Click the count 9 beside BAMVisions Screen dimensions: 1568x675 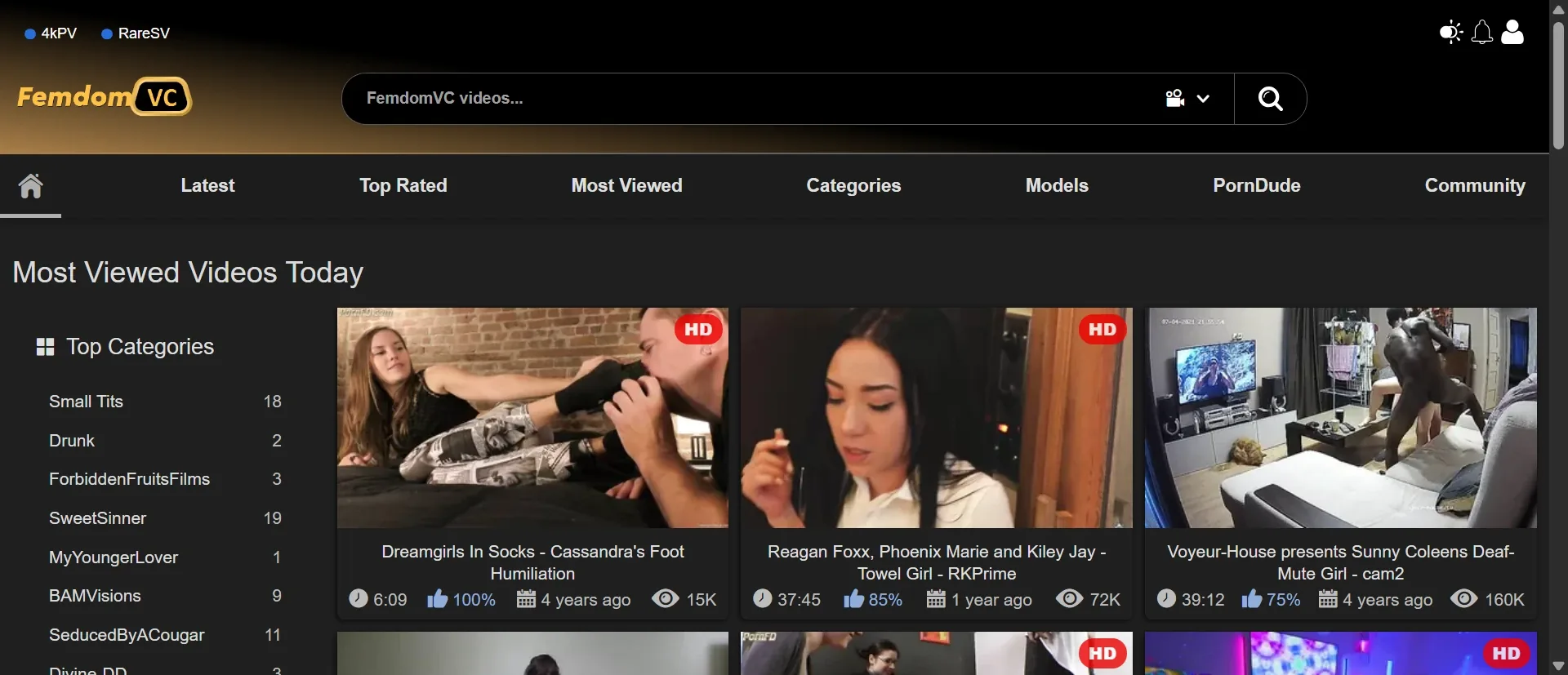[x=277, y=596]
